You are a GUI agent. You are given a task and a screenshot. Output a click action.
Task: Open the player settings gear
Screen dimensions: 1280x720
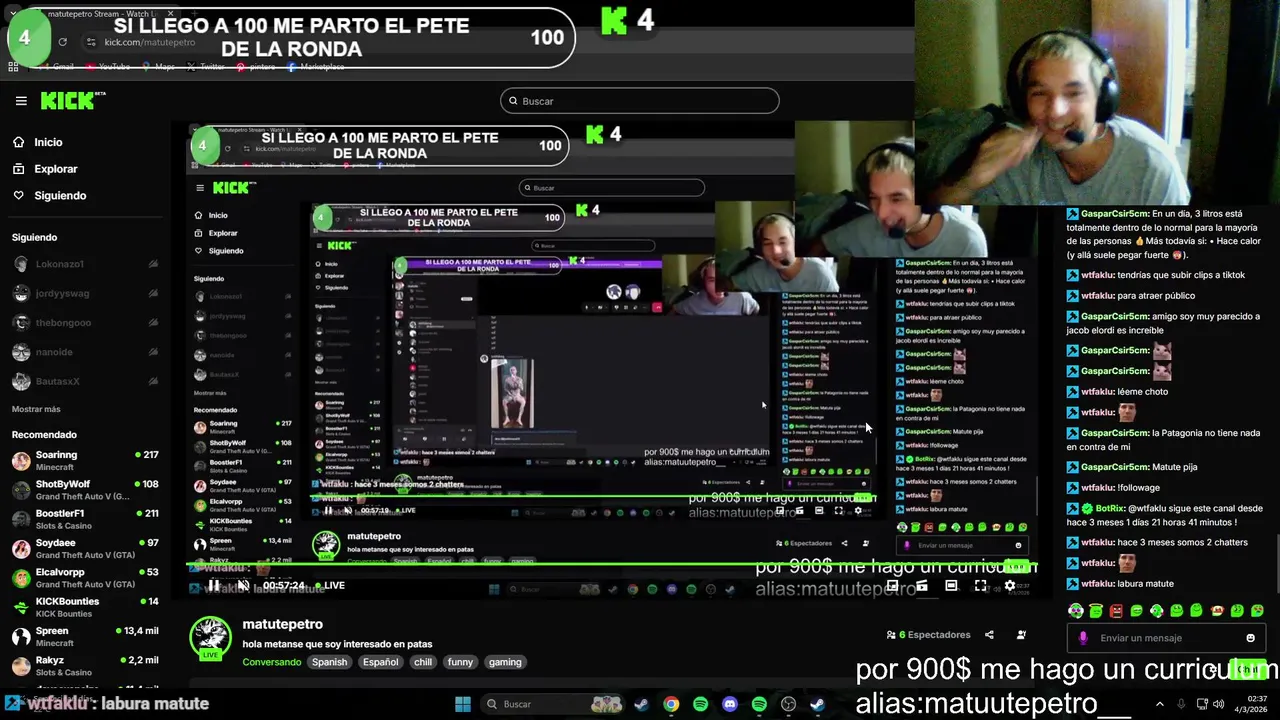click(x=1009, y=586)
